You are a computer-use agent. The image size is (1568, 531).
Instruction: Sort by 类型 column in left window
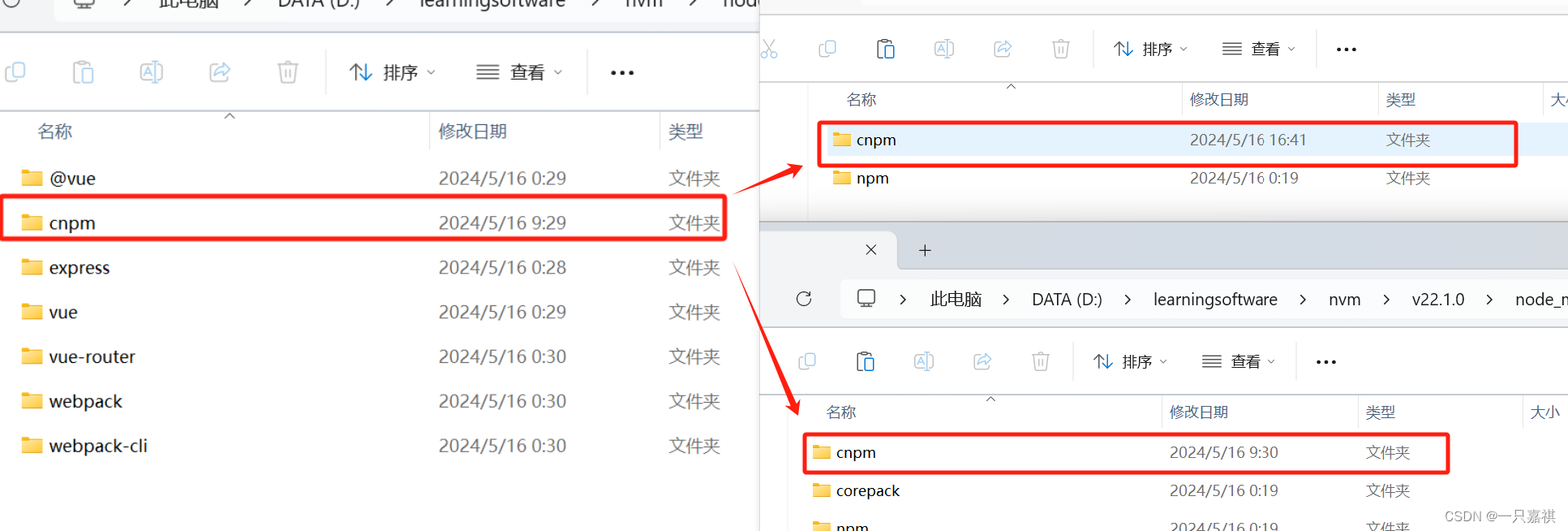(686, 132)
